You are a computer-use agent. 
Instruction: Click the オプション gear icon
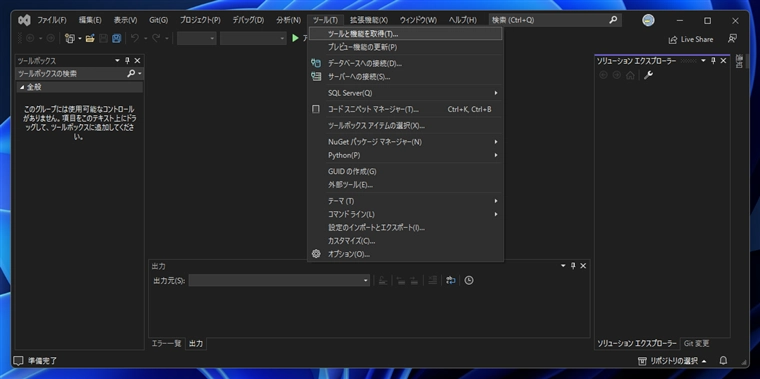[x=316, y=253]
